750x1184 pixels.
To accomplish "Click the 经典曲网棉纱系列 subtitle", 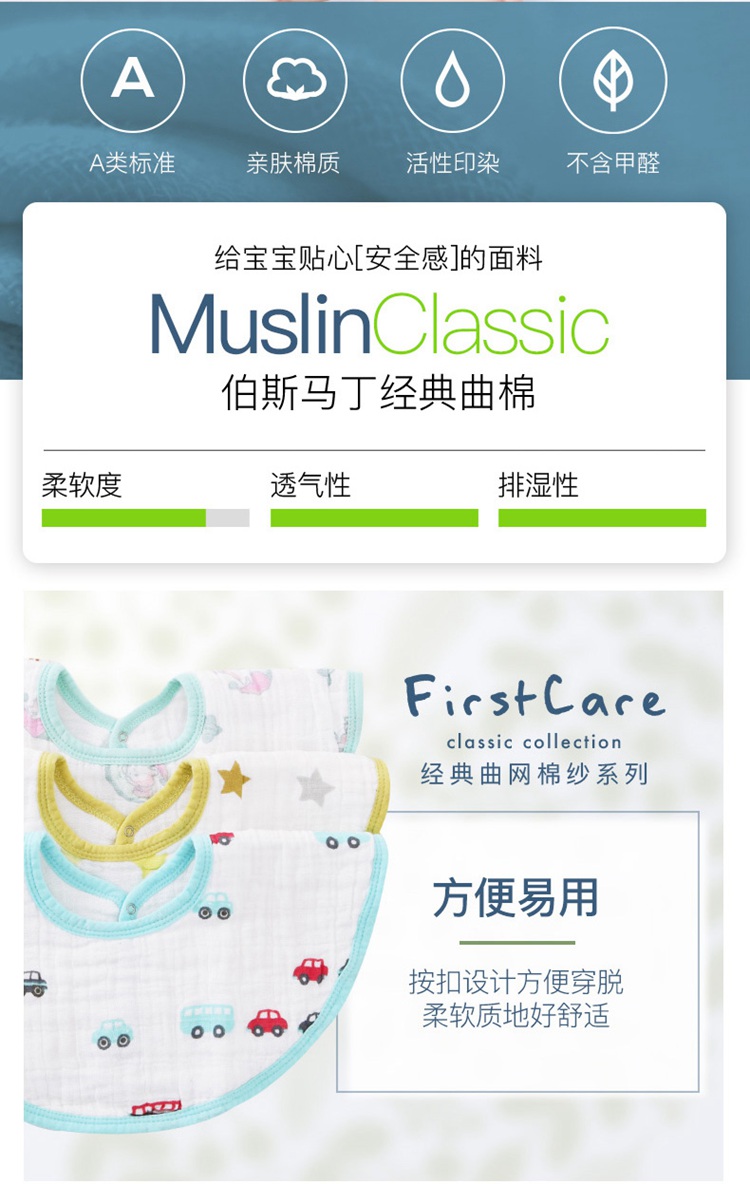I will click(x=534, y=774).
